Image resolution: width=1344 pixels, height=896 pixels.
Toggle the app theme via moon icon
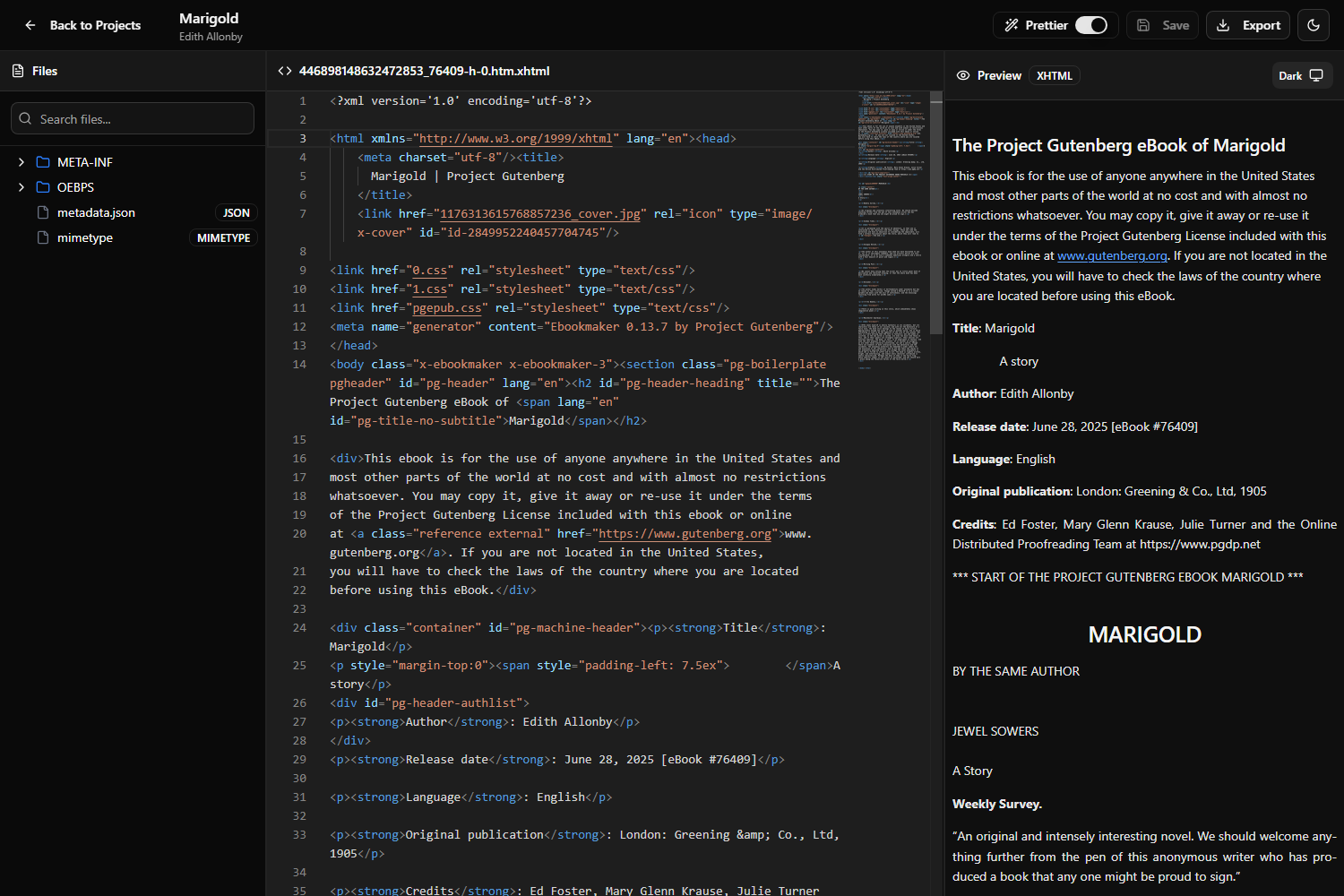[1313, 25]
